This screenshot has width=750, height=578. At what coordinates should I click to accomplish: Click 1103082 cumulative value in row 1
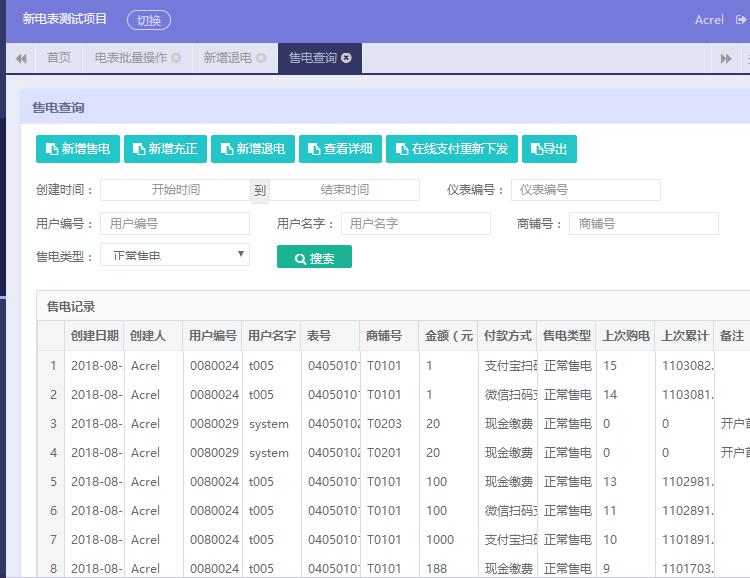(687, 366)
